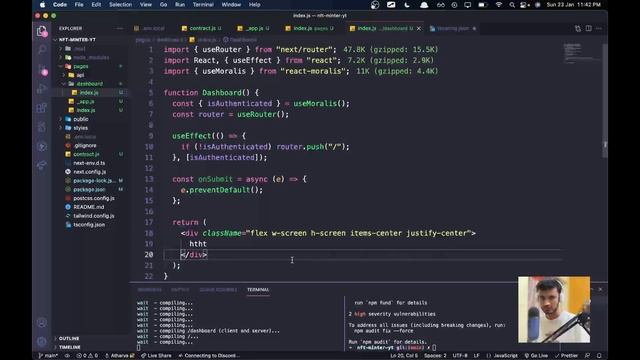The height and width of the screenshot is (360, 640).
Task: Open package.json in the explorer
Action: pyautogui.click(x=89, y=189)
